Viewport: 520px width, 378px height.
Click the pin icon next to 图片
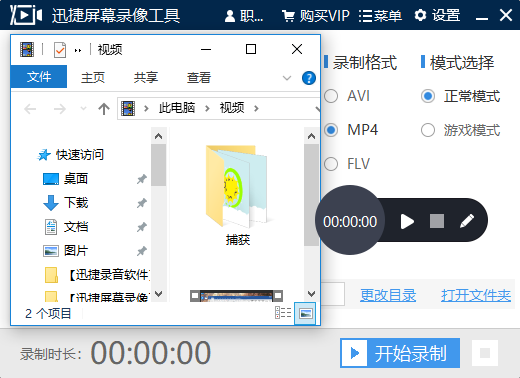click(x=142, y=251)
